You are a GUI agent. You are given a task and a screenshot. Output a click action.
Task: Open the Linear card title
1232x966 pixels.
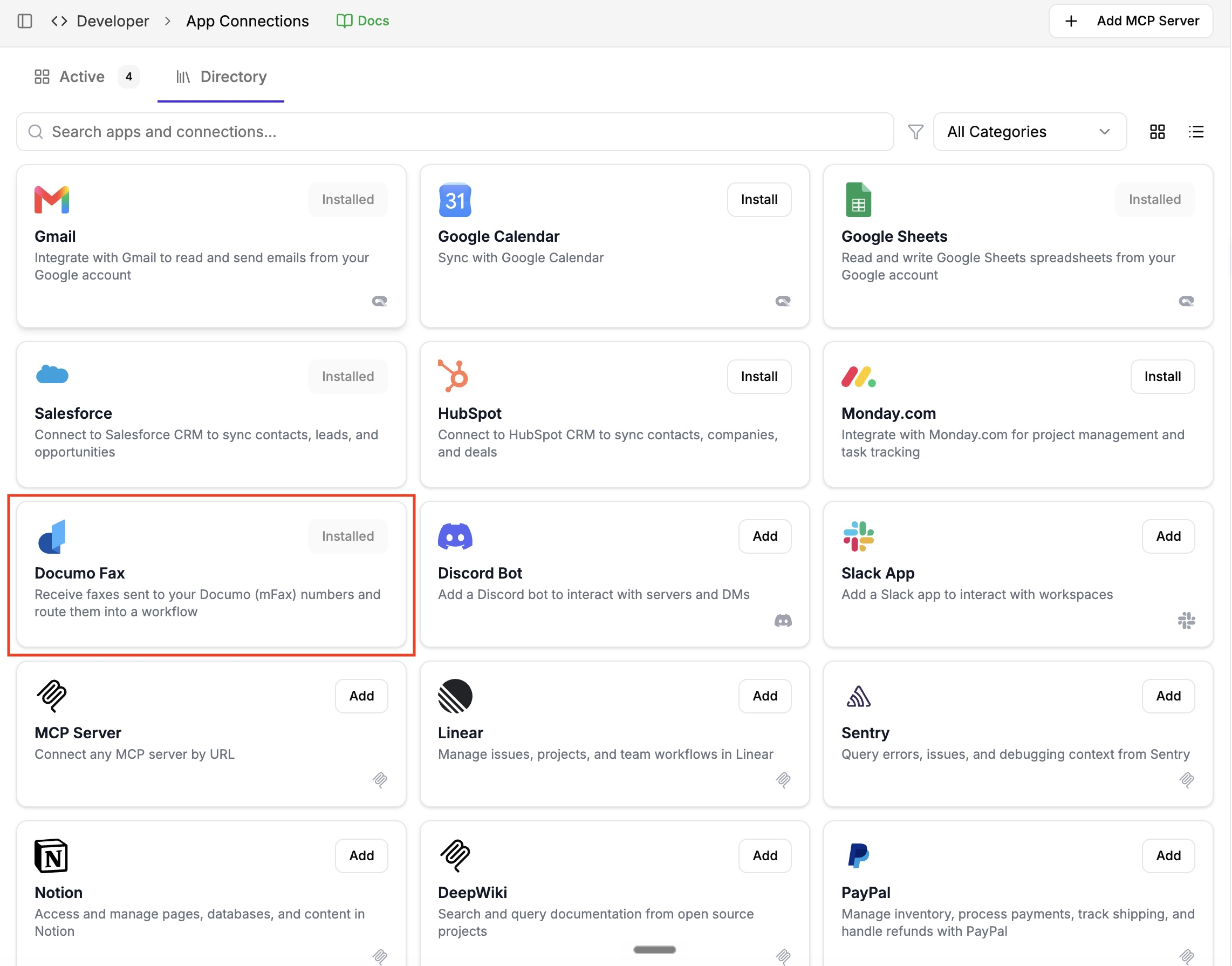pos(461,733)
